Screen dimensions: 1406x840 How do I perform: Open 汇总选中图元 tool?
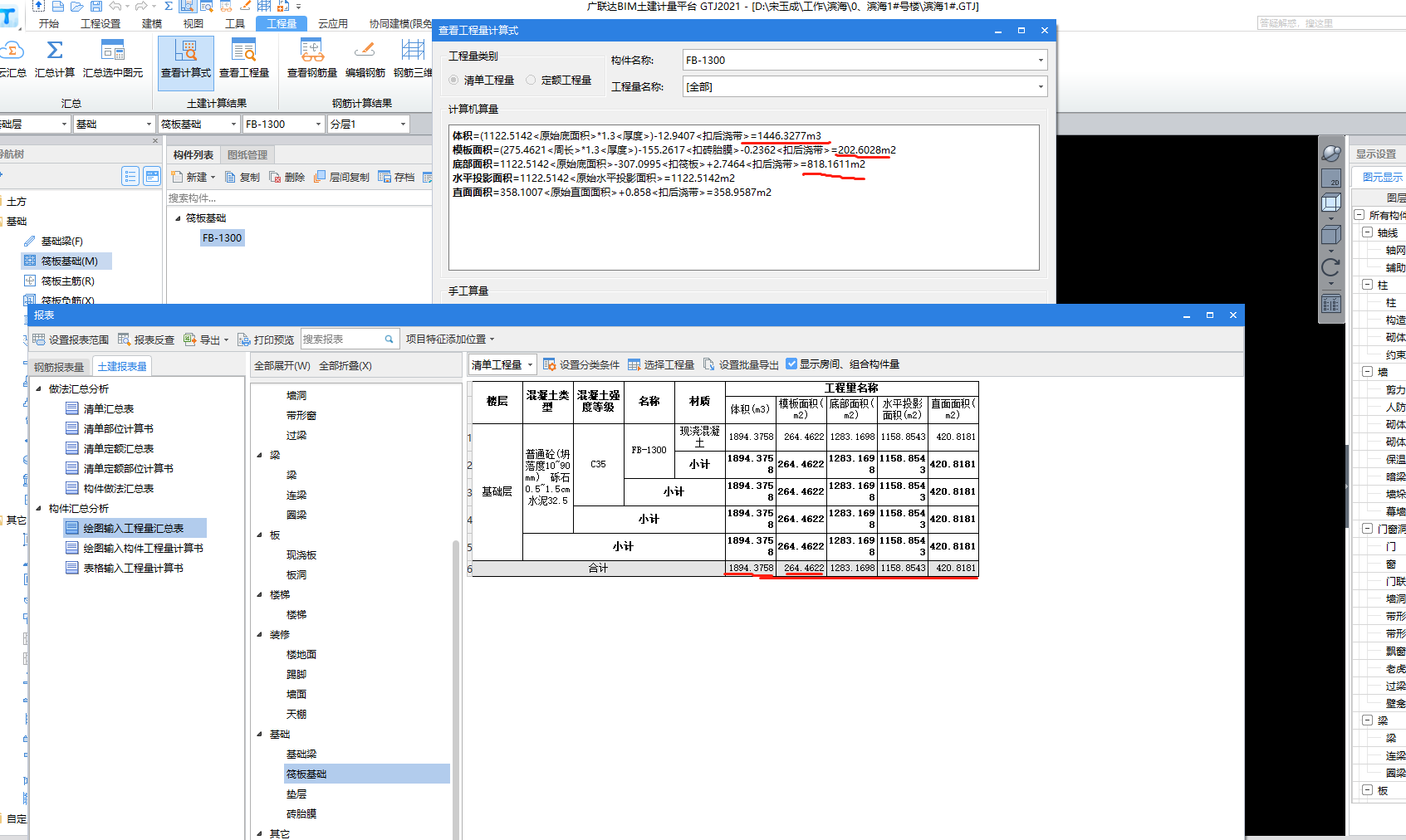113,58
